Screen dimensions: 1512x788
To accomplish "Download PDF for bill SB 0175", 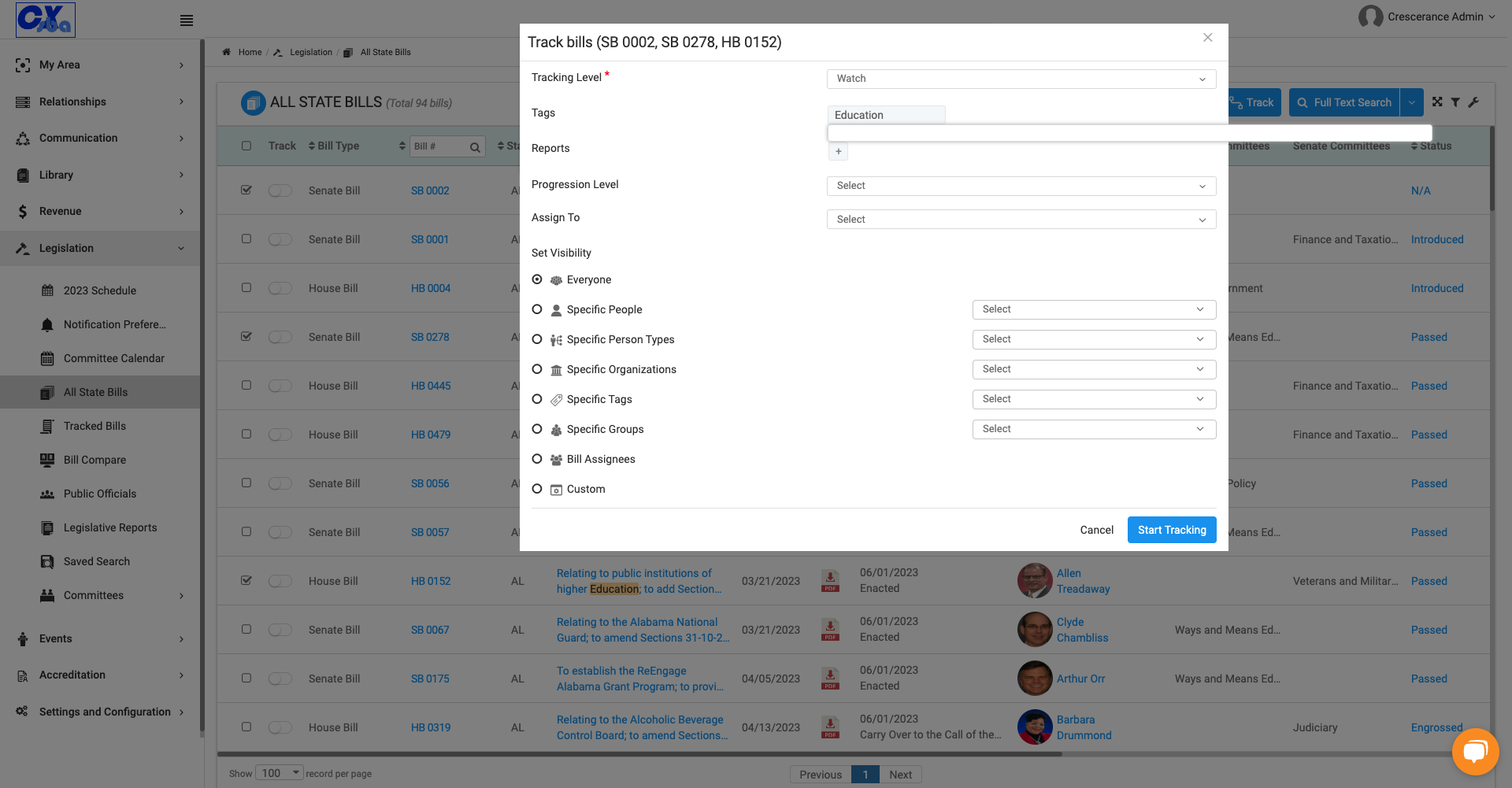I will (x=830, y=679).
